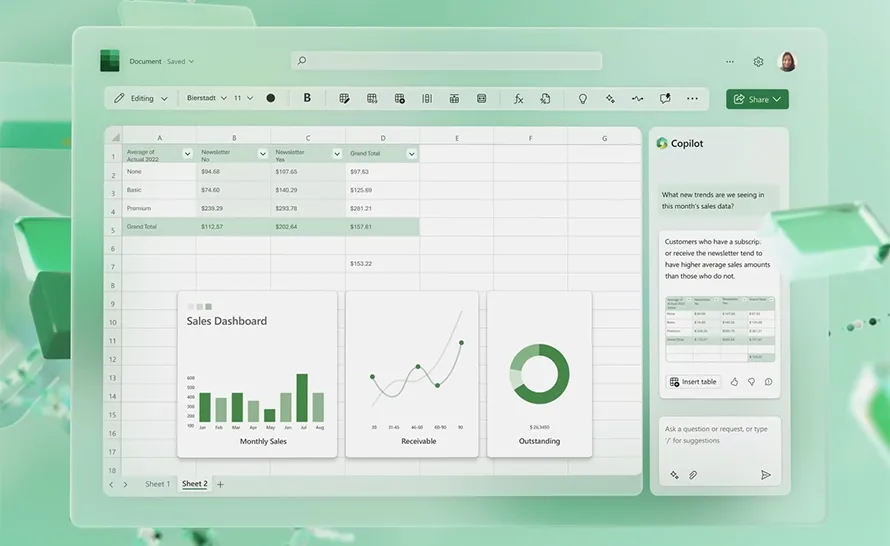Select column A header
This screenshot has height=546, width=890.
159,137
